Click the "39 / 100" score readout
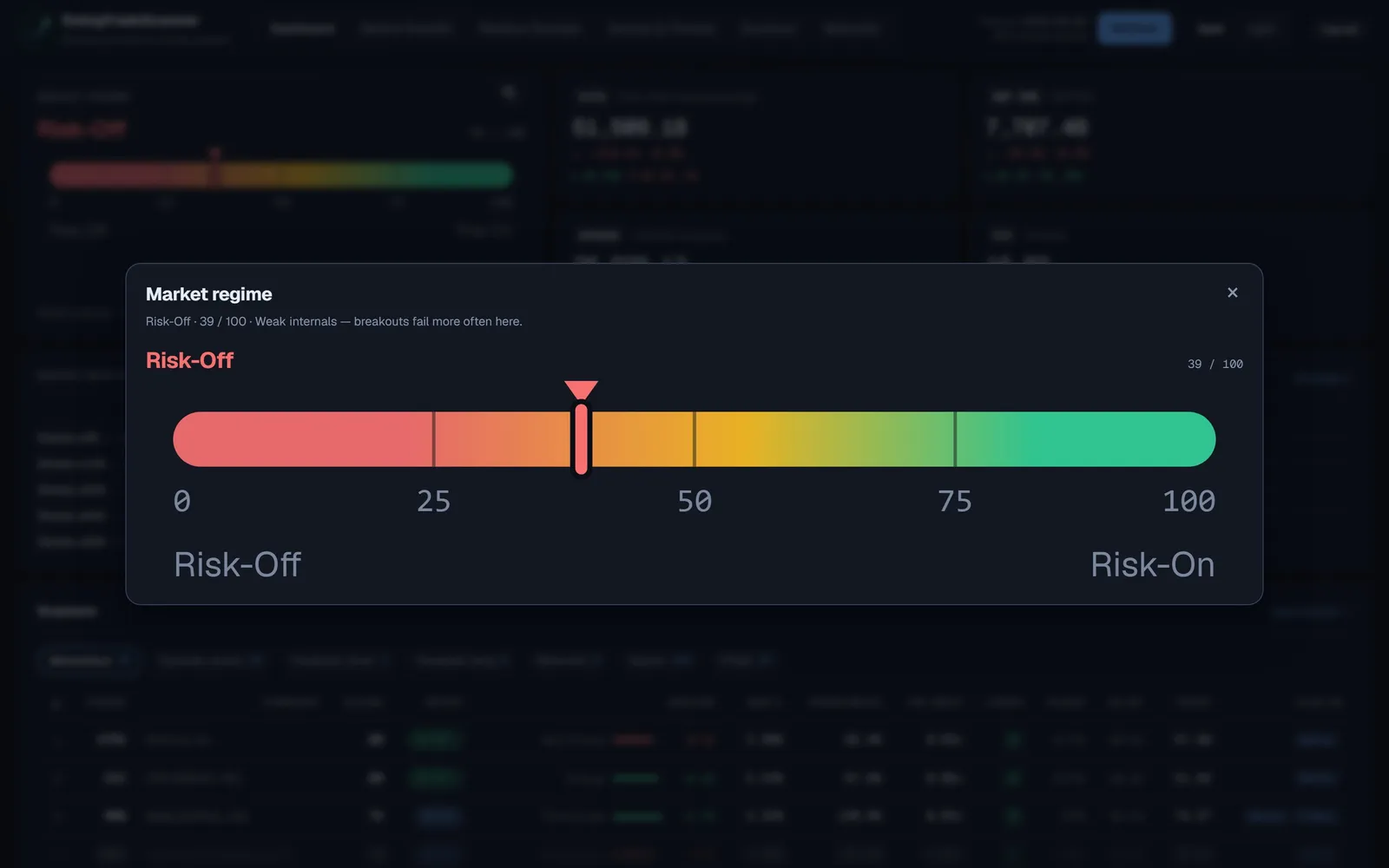This screenshot has height=868, width=1389. [x=1215, y=364]
